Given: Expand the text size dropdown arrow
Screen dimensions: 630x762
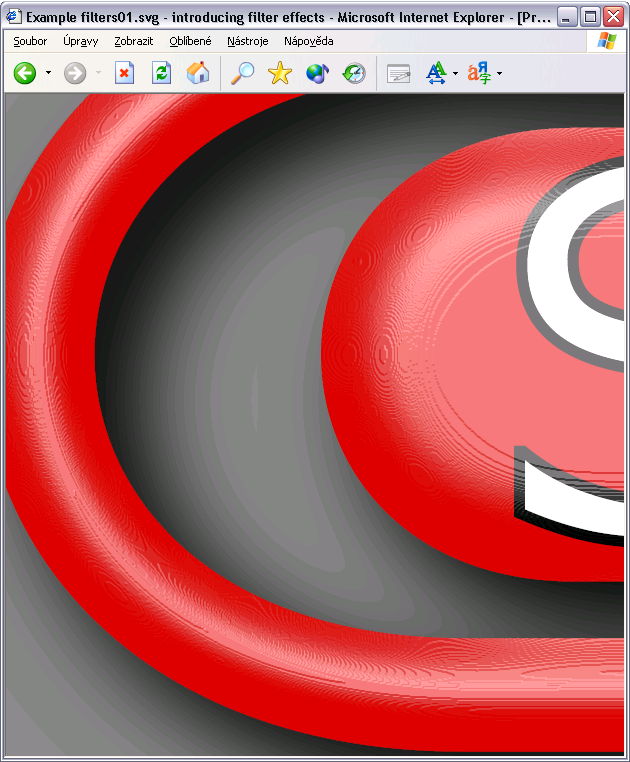Looking at the screenshot, I should (x=455, y=73).
